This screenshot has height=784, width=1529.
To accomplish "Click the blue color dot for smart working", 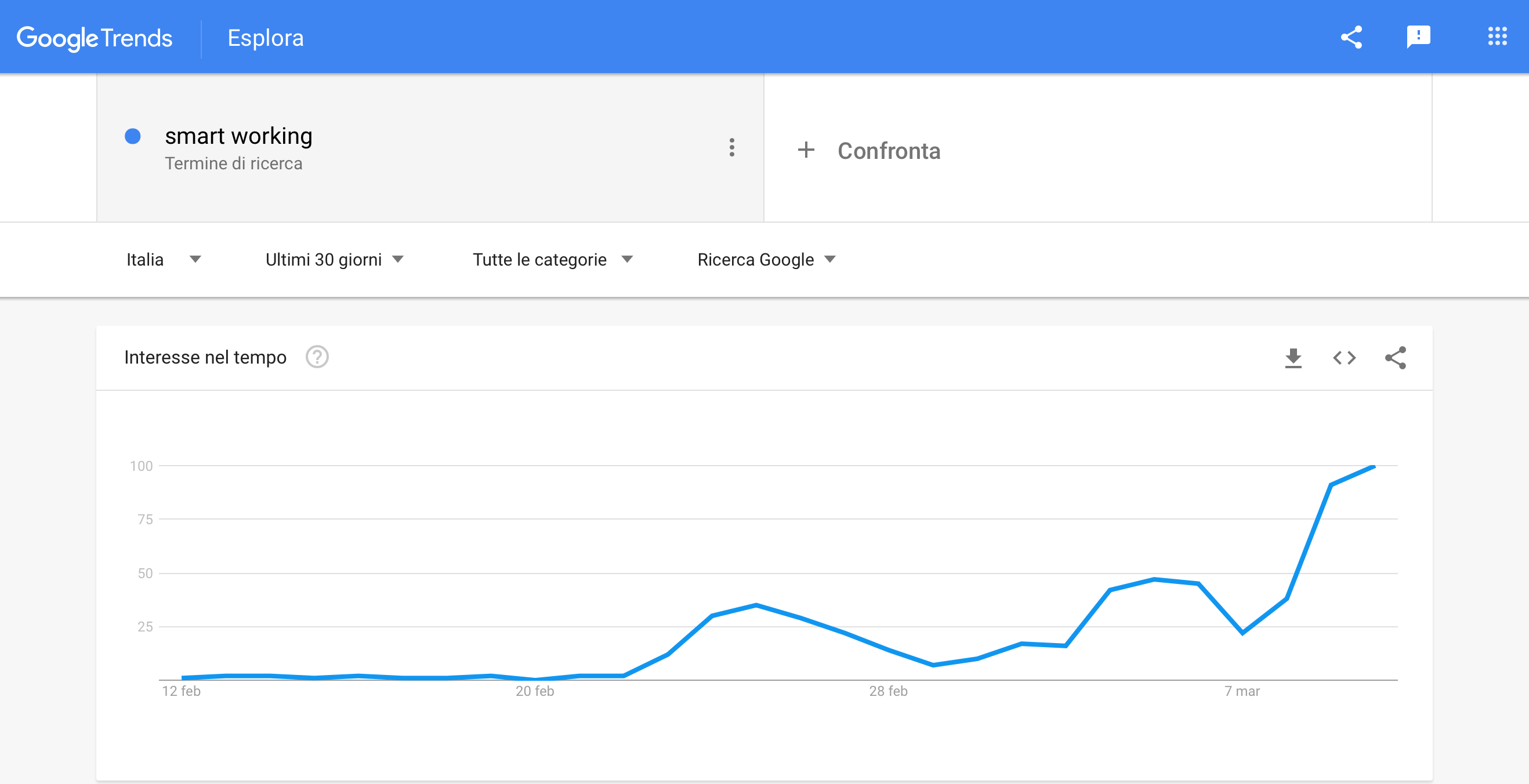I will (x=133, y=136).
